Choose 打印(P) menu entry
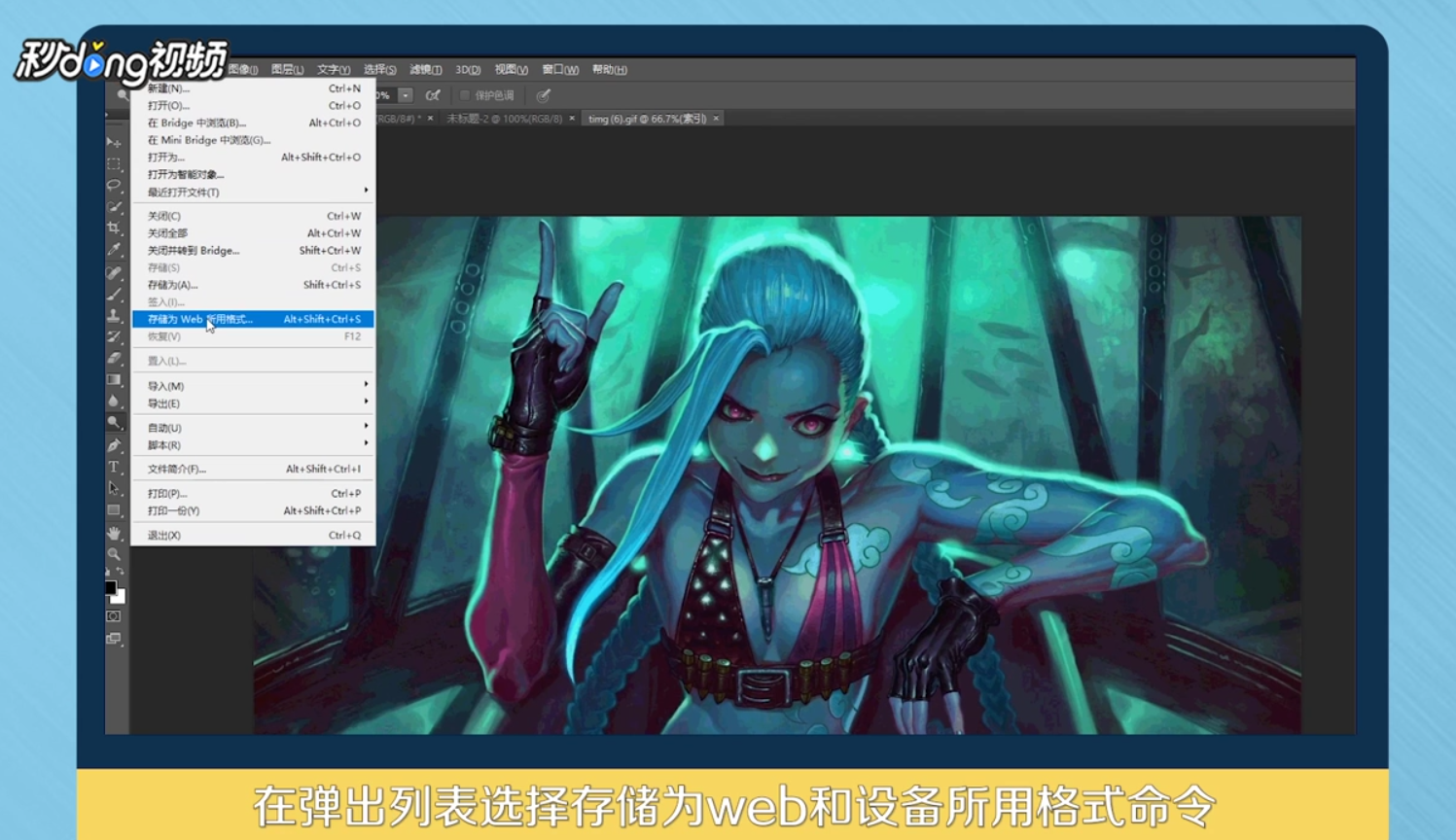Viewport: 1456px width, 840px height. pyautogui.click(x=253, y=493)
